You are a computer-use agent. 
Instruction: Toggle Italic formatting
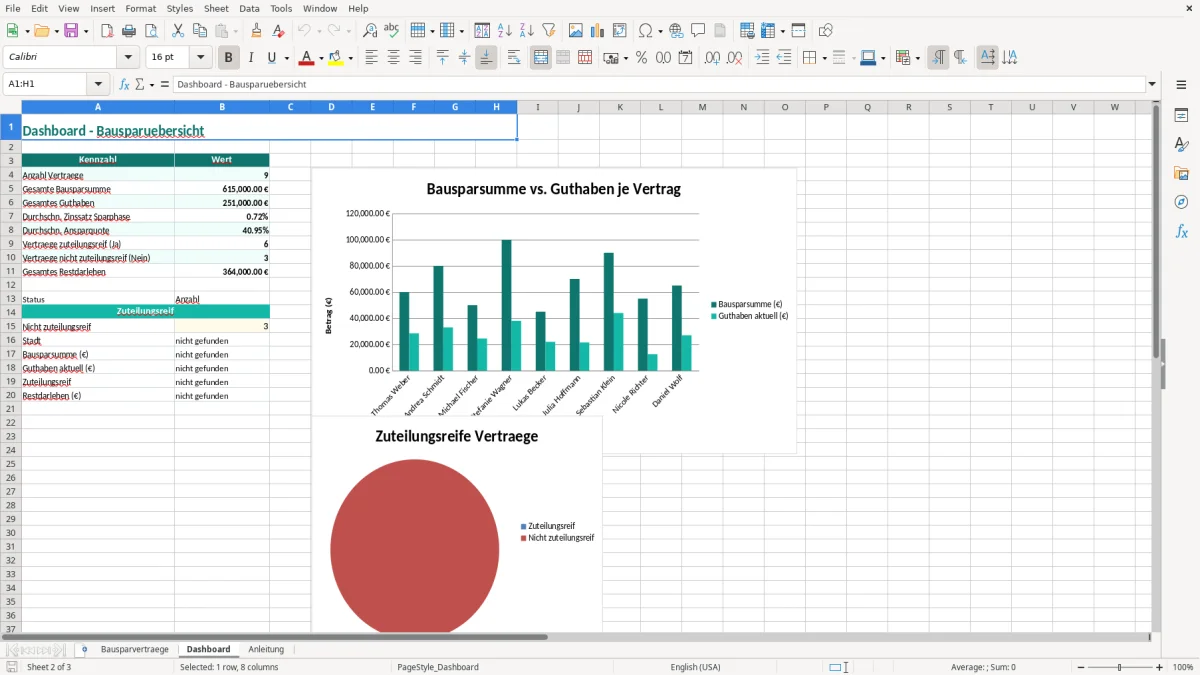[x=251, y=58]
